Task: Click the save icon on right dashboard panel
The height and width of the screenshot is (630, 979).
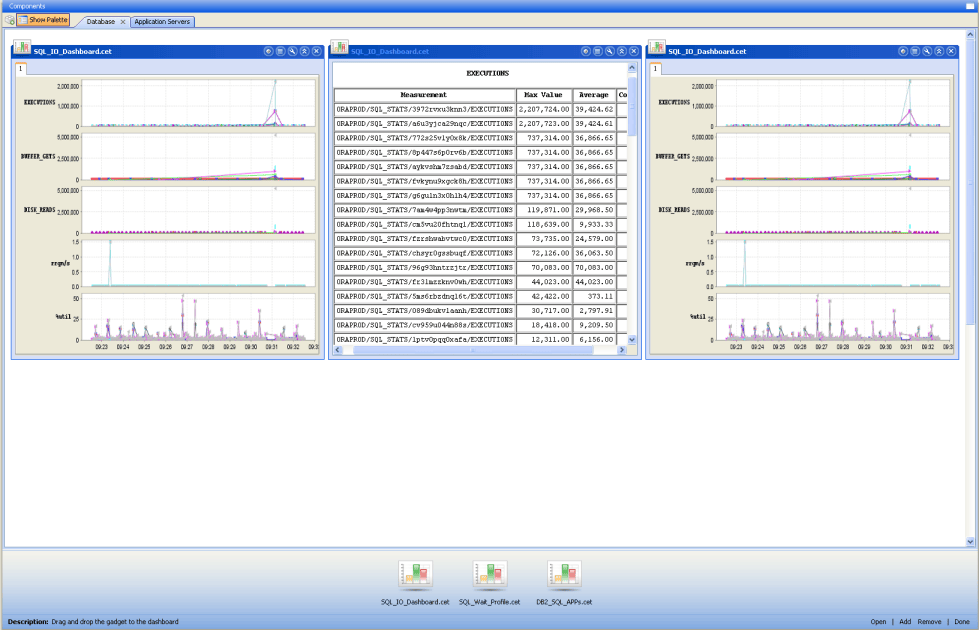Action: click(x=915, y=51)
